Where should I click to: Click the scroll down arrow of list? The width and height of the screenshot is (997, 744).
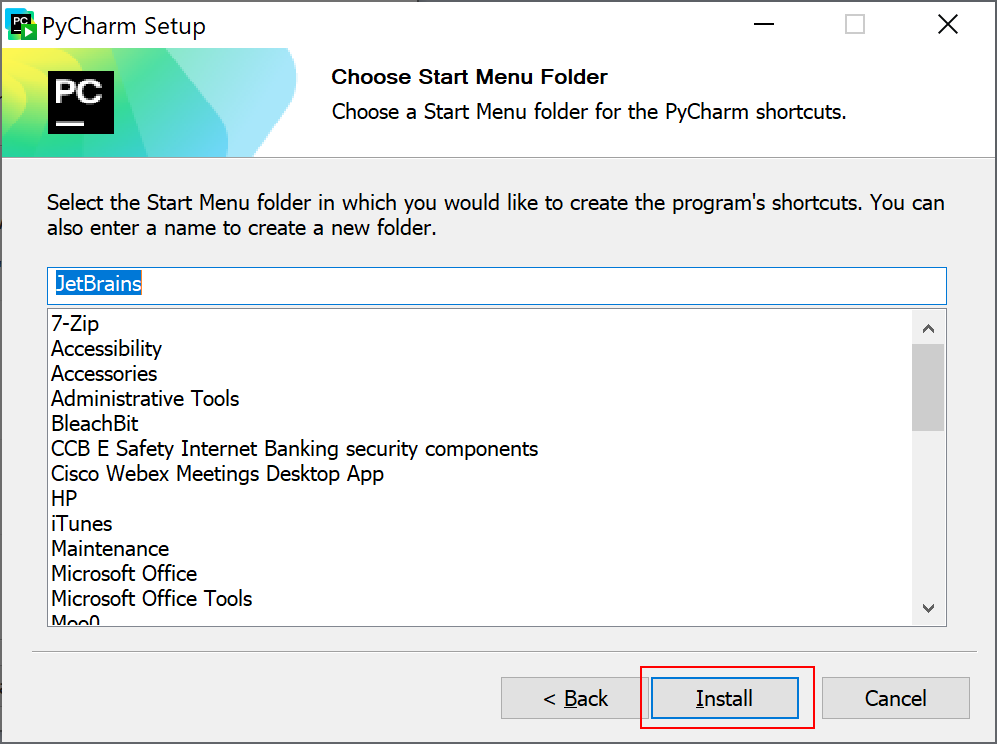click(928, 608)
